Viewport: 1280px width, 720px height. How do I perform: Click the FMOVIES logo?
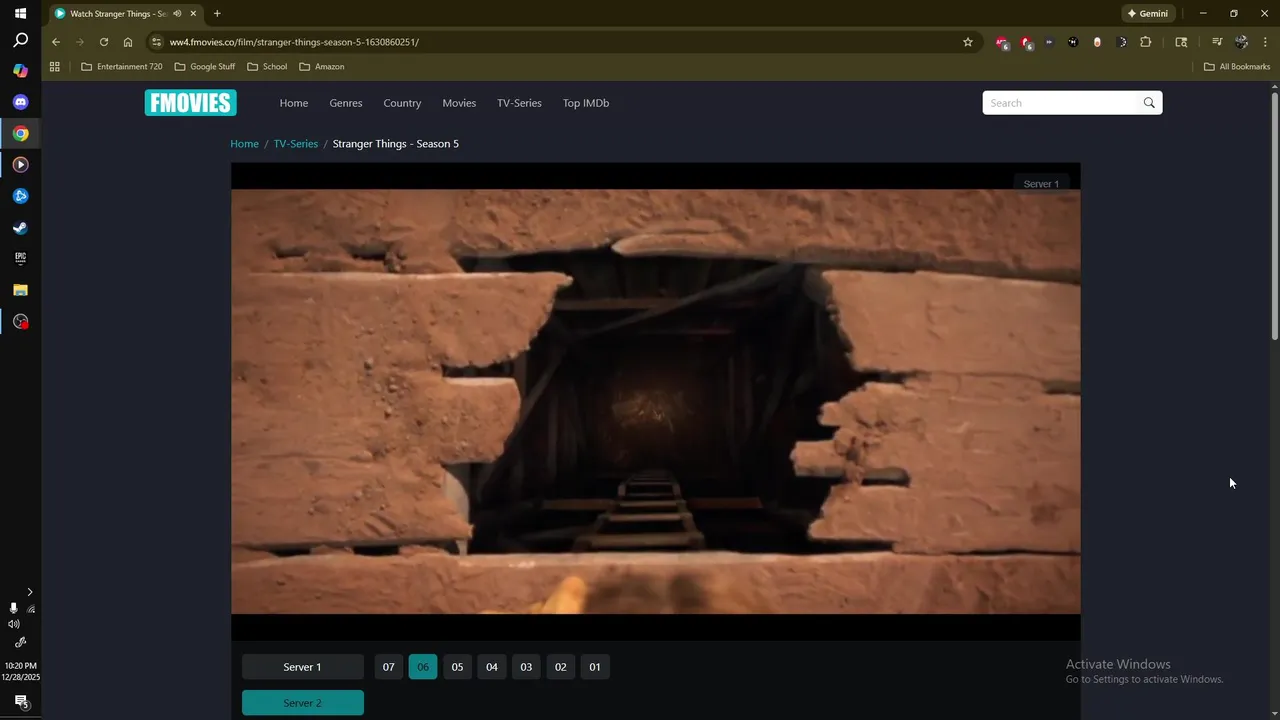click(x=190, y=103)
